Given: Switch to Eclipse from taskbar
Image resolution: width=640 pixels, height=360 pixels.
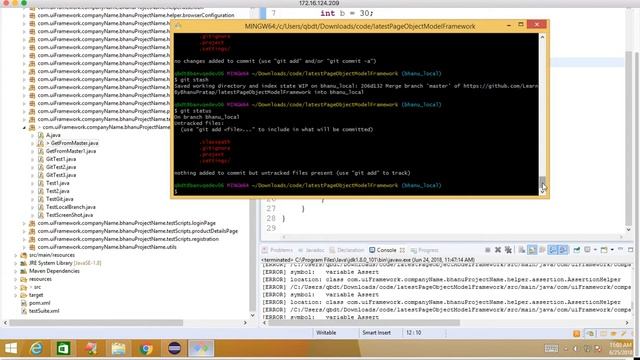Looking at the screenshot, I should pos(174,349).
